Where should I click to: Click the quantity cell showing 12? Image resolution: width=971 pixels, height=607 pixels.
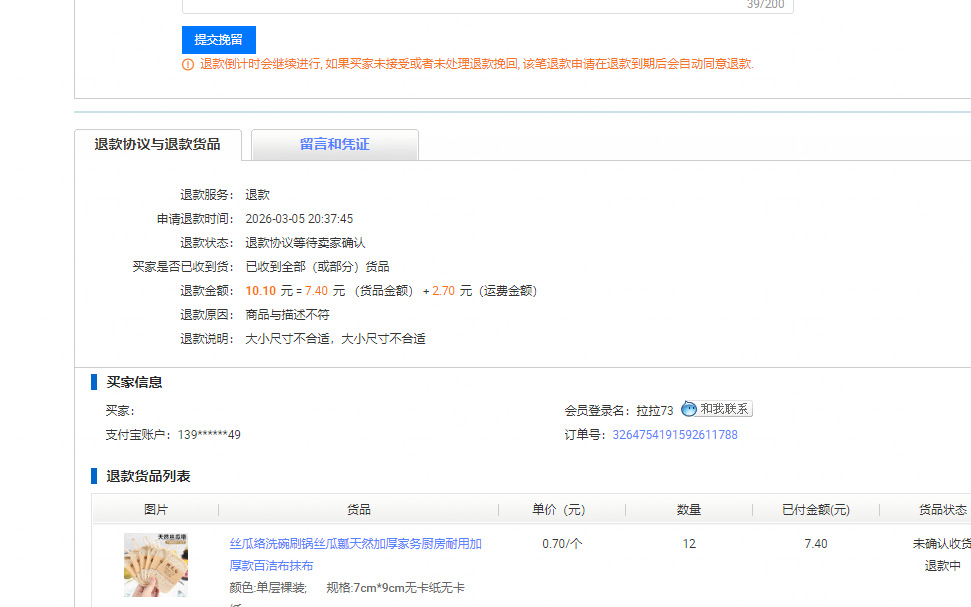point(689,544)
